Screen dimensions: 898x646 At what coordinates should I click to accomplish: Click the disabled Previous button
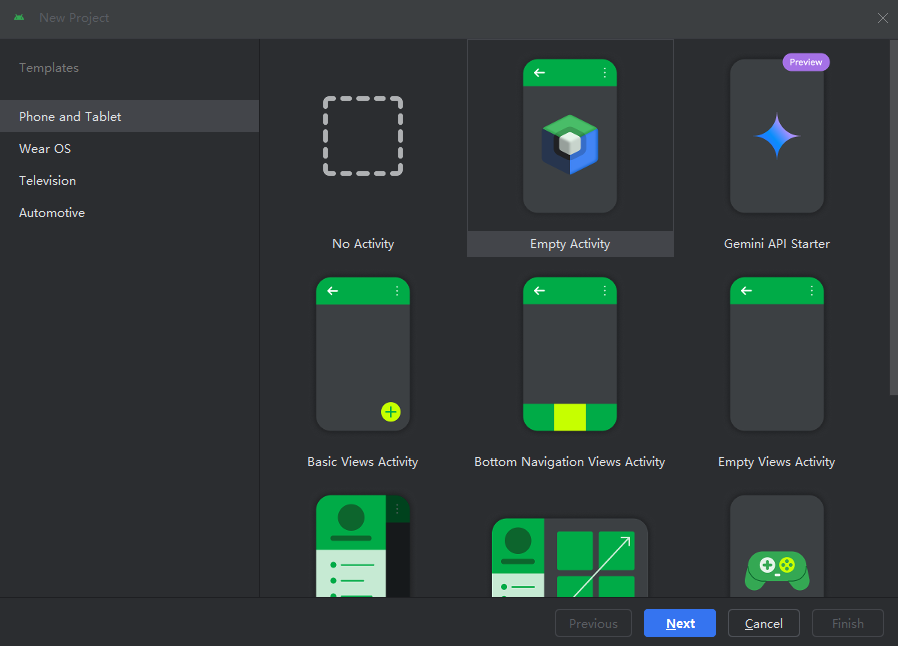(x=593, y=623)
